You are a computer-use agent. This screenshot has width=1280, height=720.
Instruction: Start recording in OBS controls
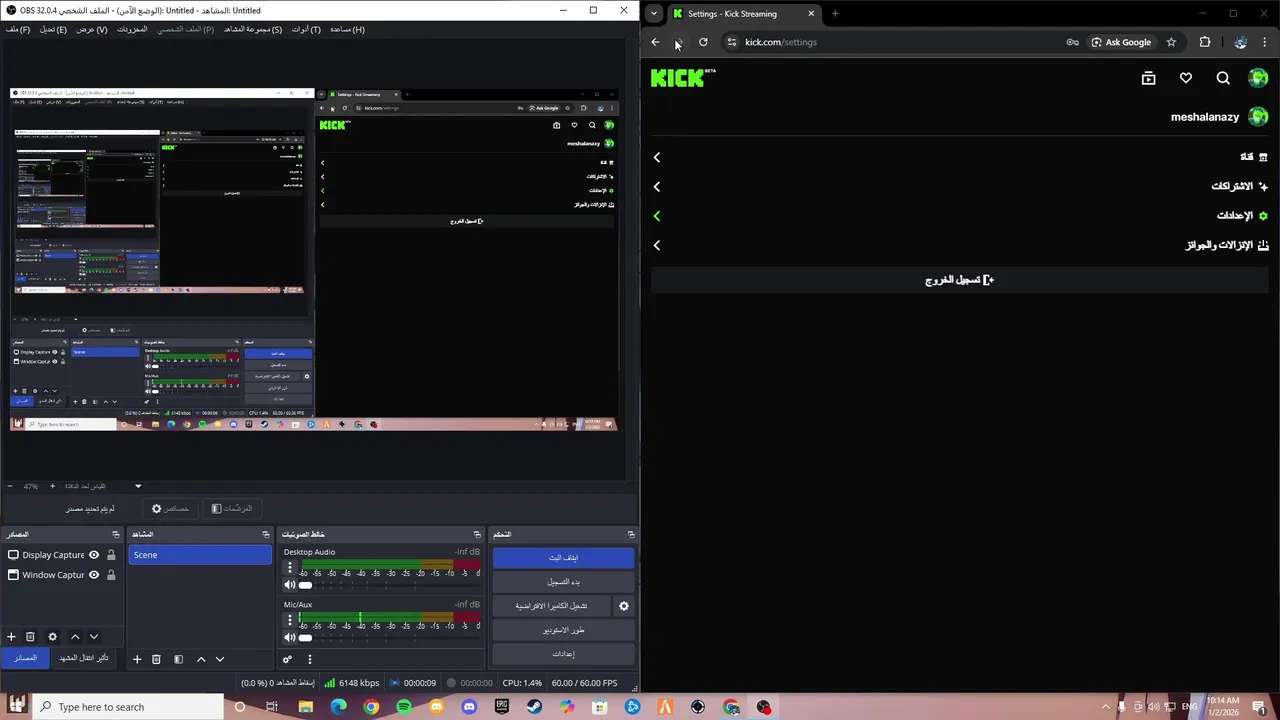click(x=563, y=582)
